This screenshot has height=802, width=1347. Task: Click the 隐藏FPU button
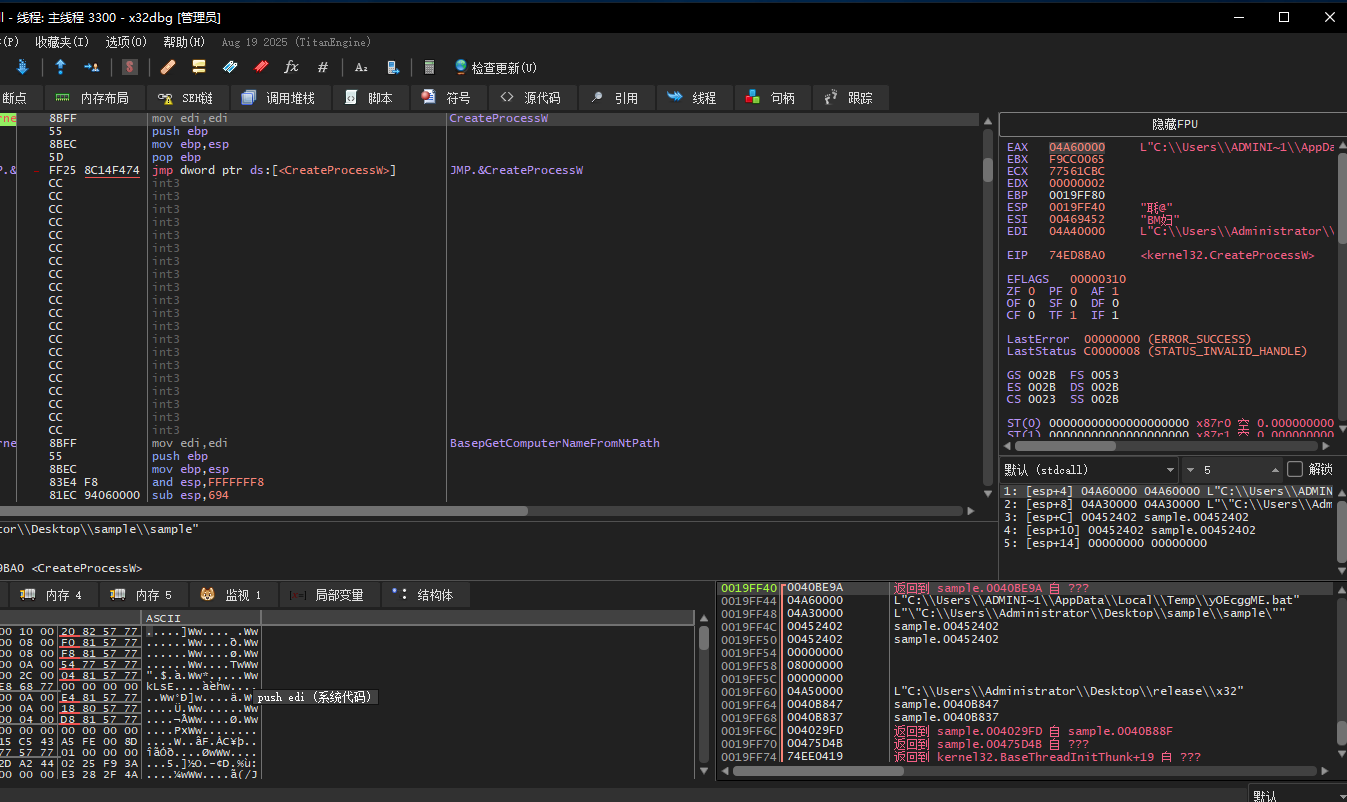coord(1174,124)
